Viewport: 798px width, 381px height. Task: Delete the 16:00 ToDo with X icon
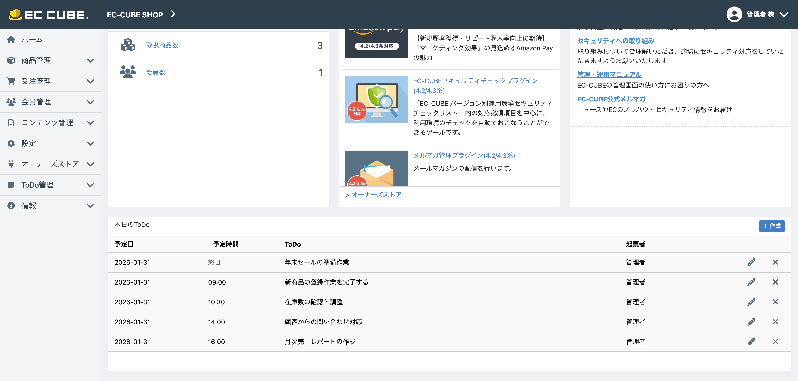point(775,342)
